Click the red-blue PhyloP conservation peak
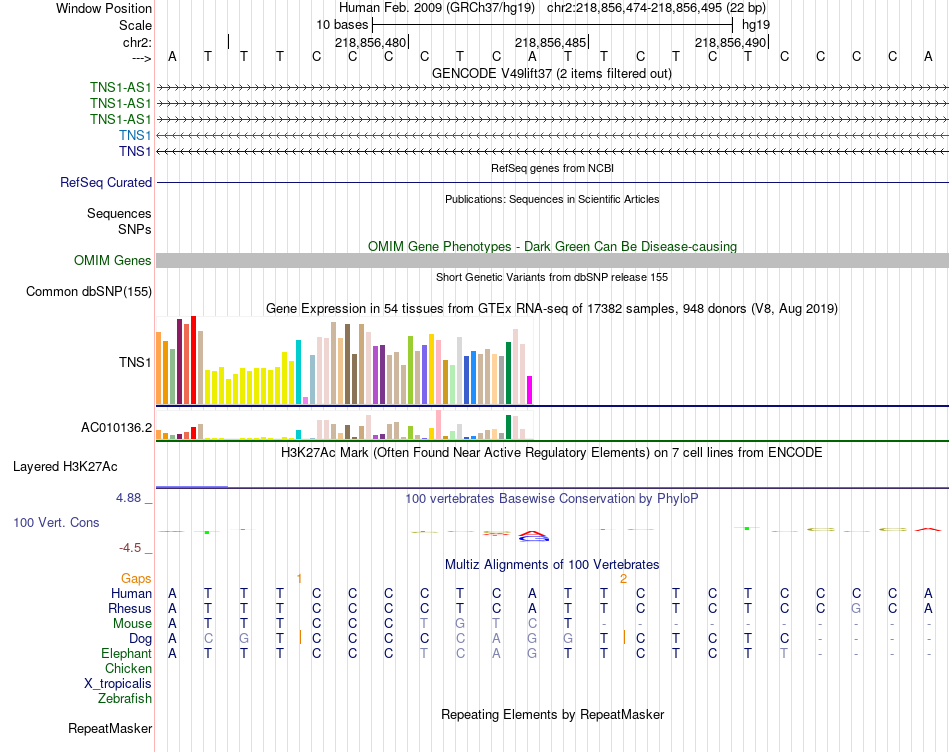The image size is (950, 752). tap(533, 536)
